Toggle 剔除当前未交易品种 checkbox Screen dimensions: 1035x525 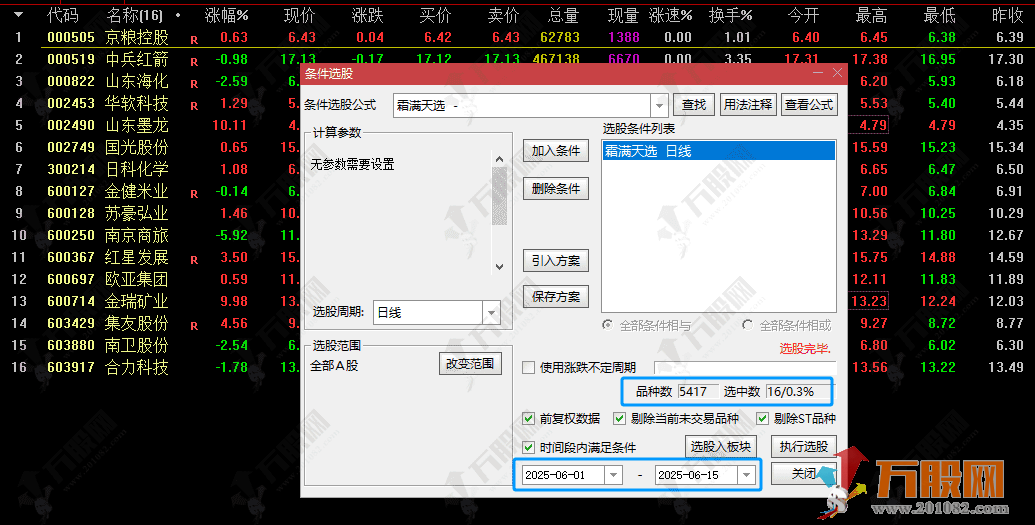pyautogui.click(x=619, y=418)
